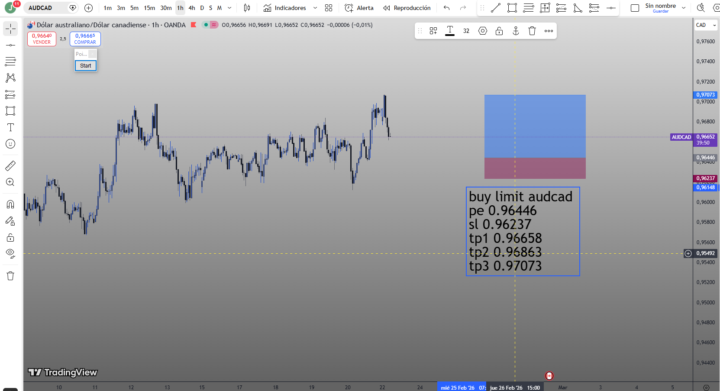The width and height of the screenshot is (720, 391).
Task: Select the ruler measure tool
Action: point(10,166)
